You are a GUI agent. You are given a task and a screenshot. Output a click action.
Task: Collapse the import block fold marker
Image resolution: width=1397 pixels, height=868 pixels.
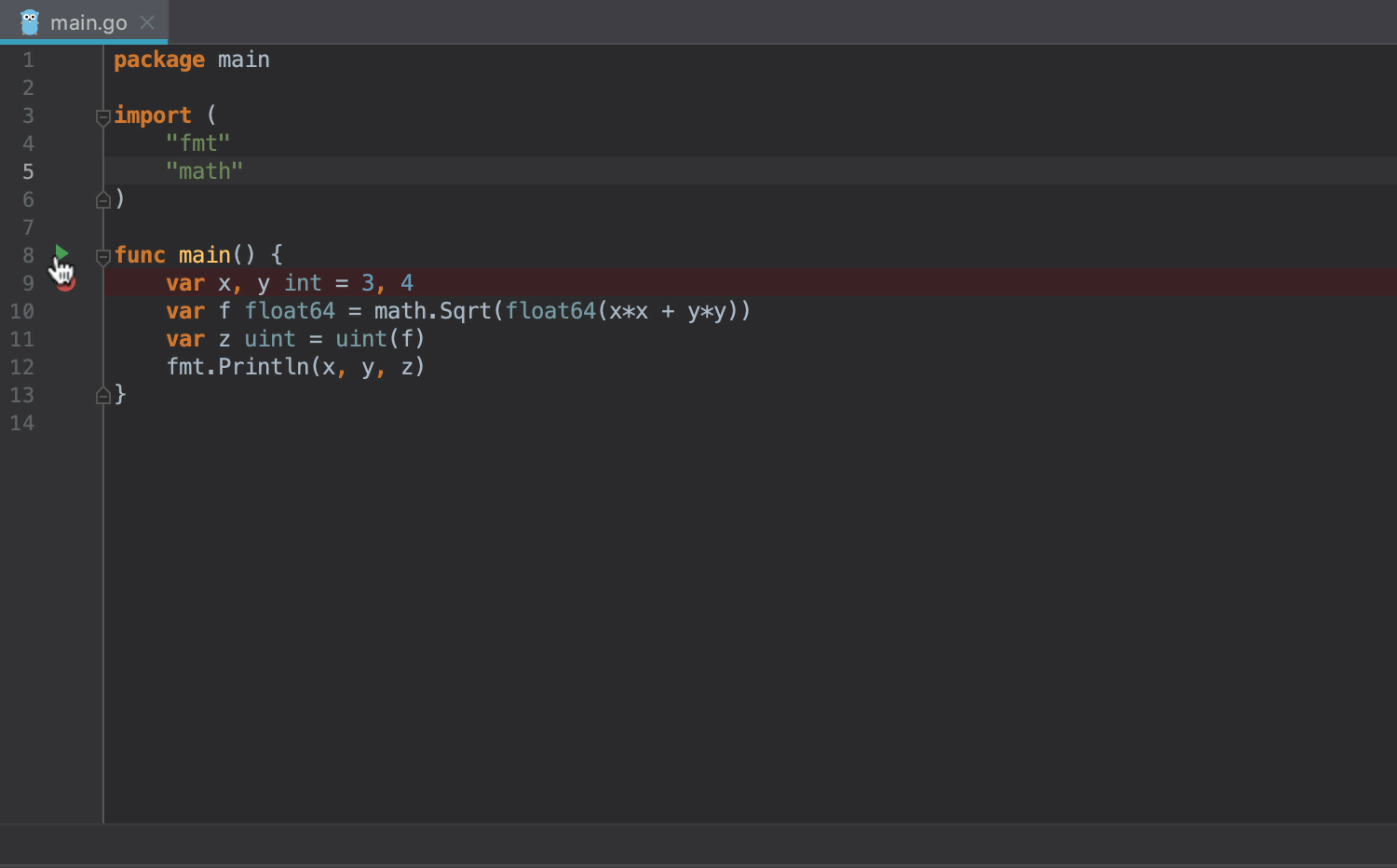[103, 117]
